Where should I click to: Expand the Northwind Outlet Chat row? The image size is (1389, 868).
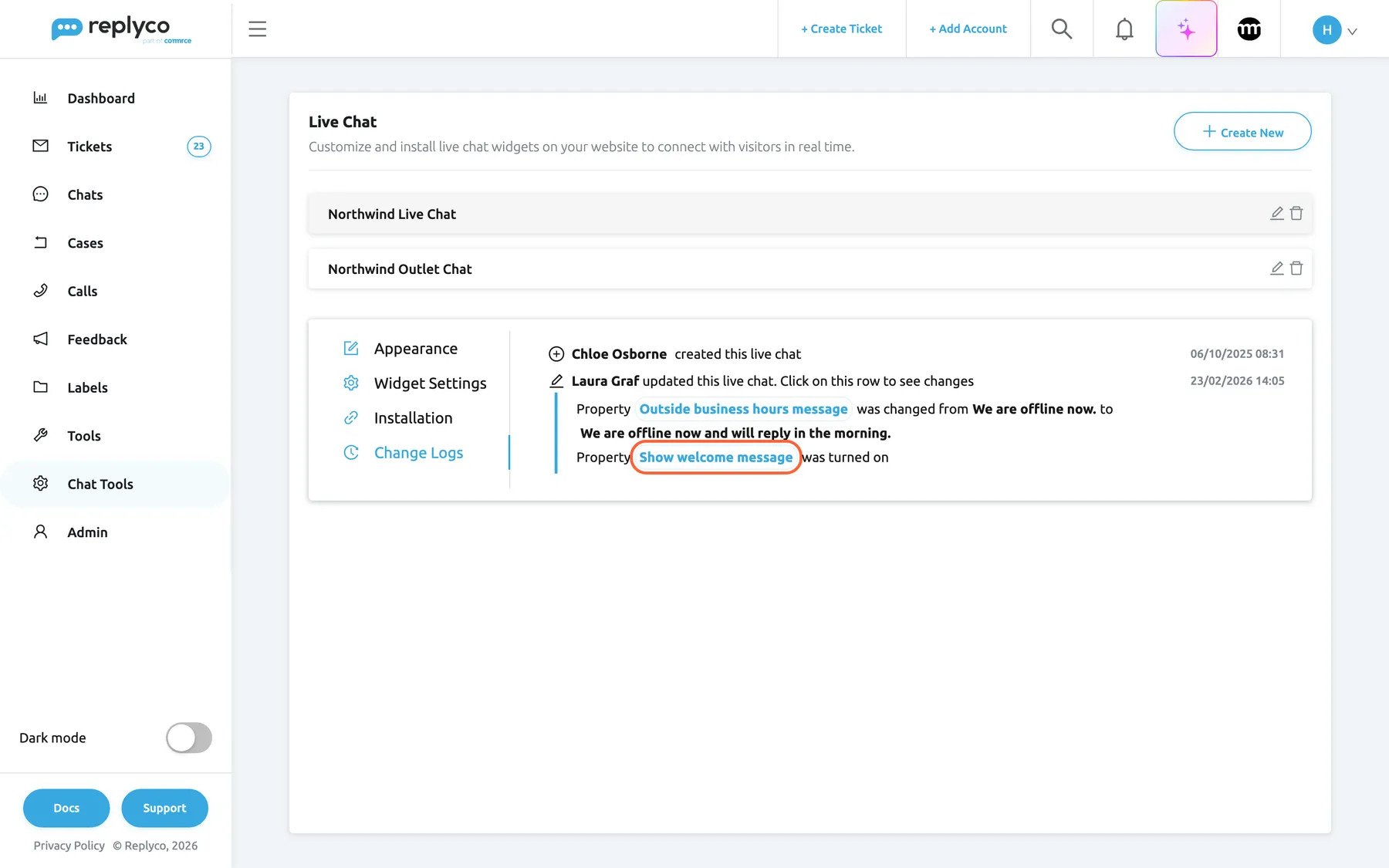[809, 269]
